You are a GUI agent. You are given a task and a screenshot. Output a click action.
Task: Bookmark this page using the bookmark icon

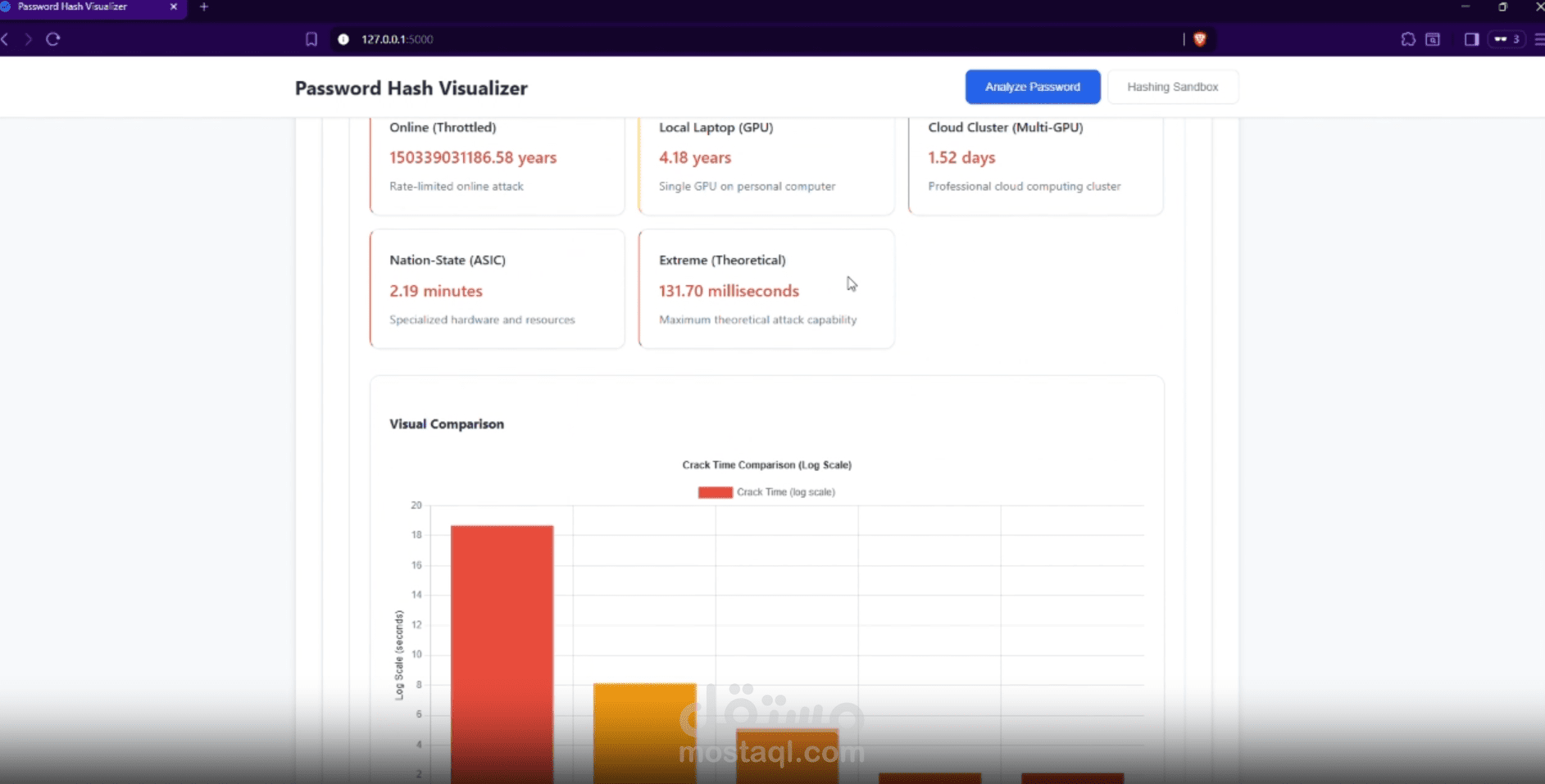311,39
